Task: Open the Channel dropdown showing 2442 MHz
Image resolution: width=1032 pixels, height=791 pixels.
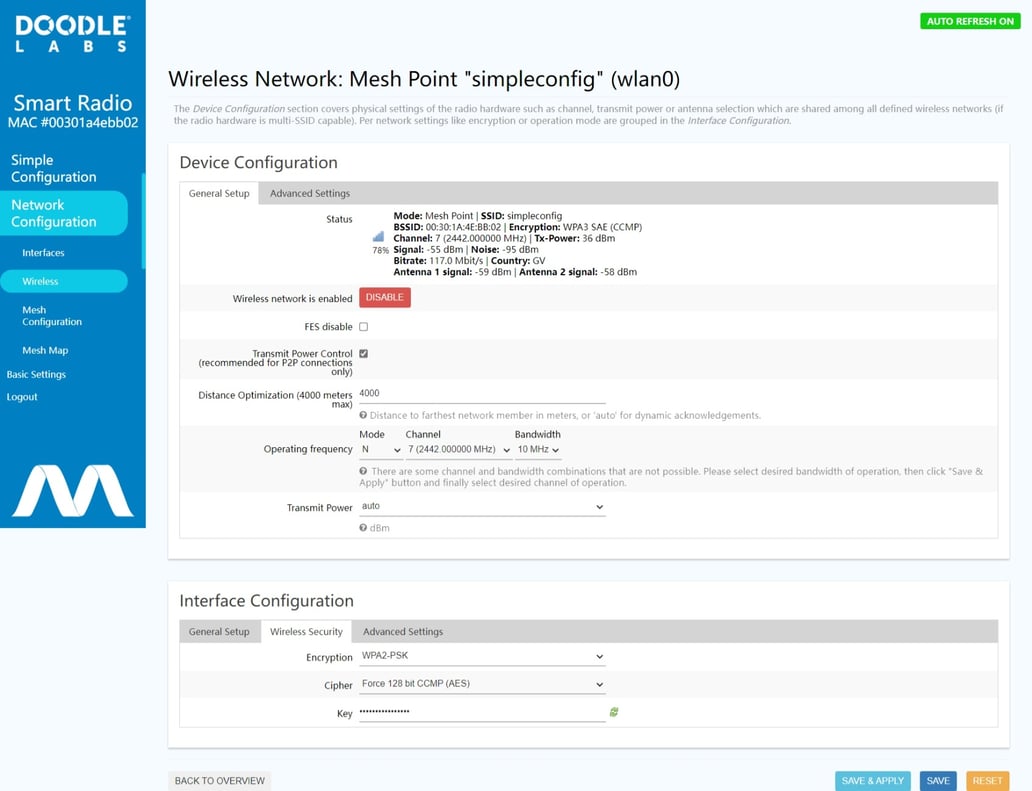Action: pyautogui.click(x=455, y=449)
